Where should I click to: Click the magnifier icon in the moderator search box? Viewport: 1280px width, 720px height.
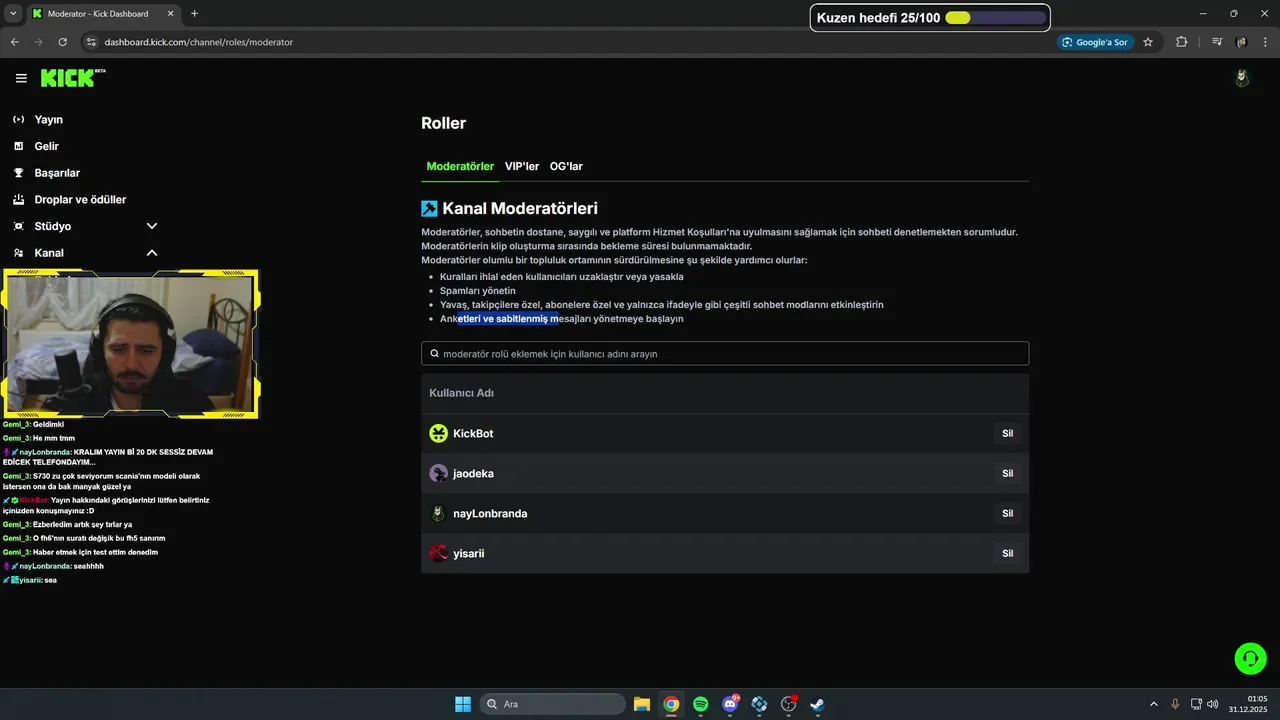coord(434,353)
